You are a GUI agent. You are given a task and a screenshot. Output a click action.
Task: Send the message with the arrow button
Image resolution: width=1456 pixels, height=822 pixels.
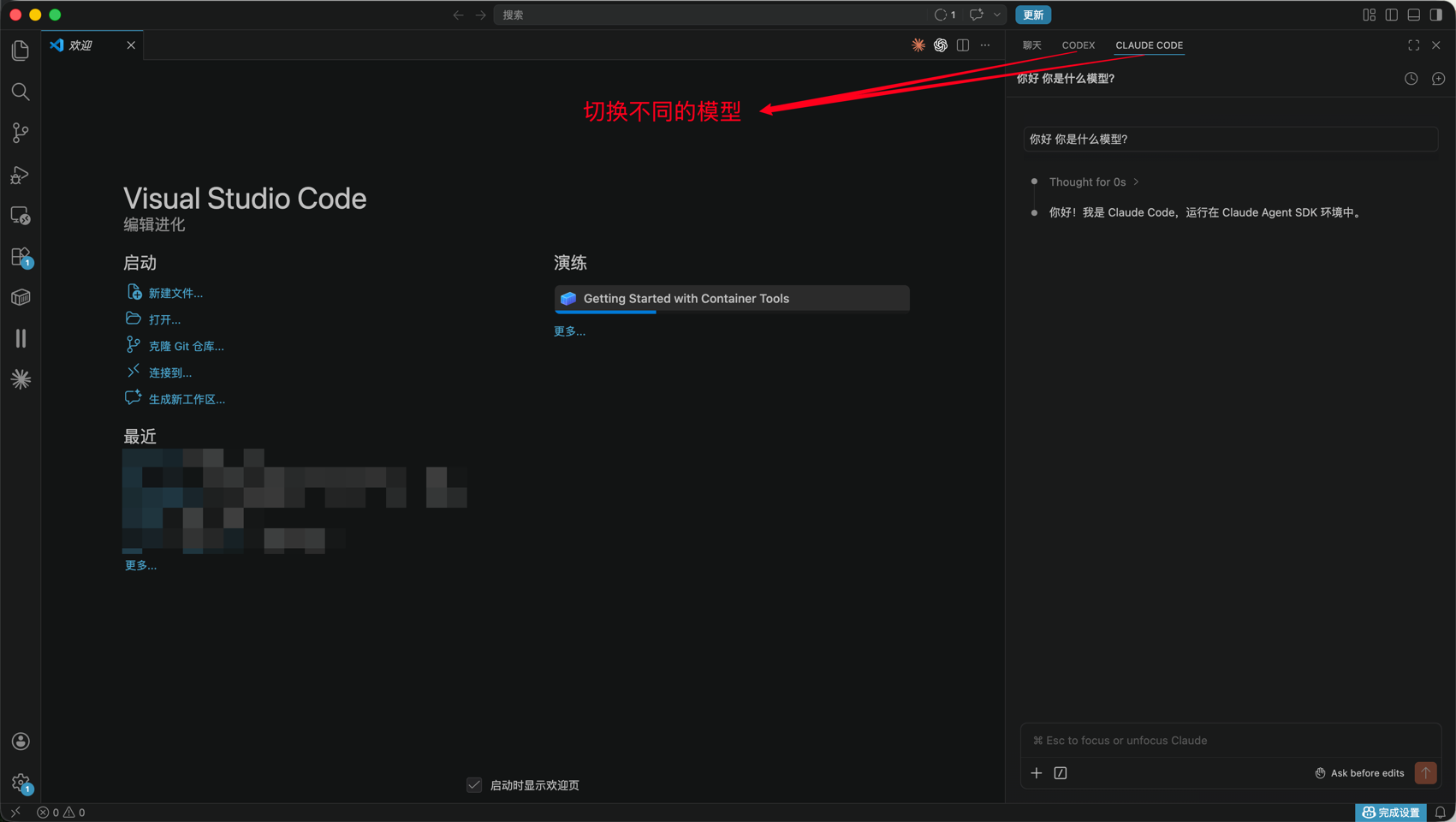coord(1426,772)
